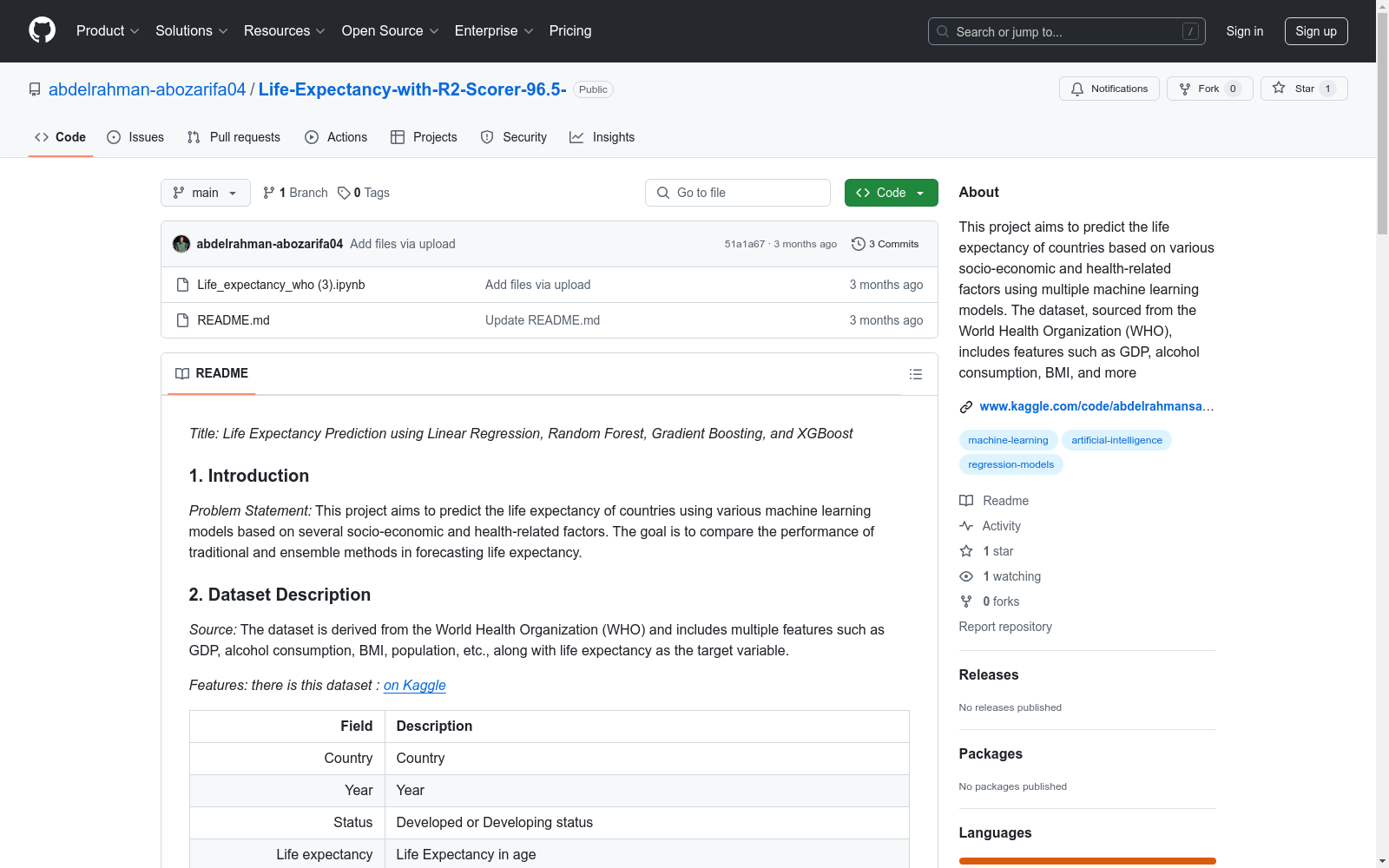
Task: Open commit hash 51a1a67
Action: [x=745, y=244]
